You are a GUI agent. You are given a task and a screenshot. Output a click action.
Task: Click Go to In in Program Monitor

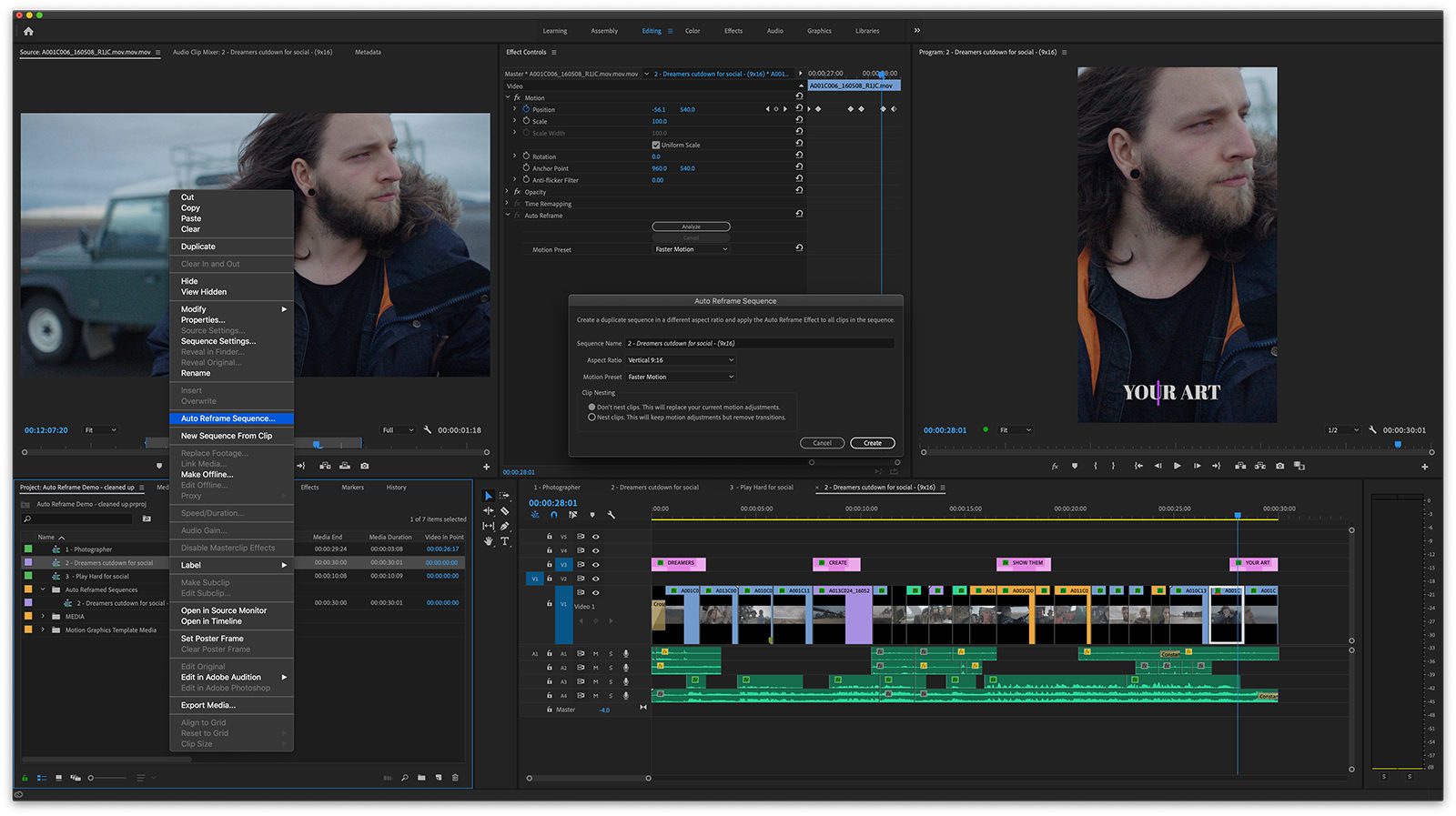click(1138, 466)
